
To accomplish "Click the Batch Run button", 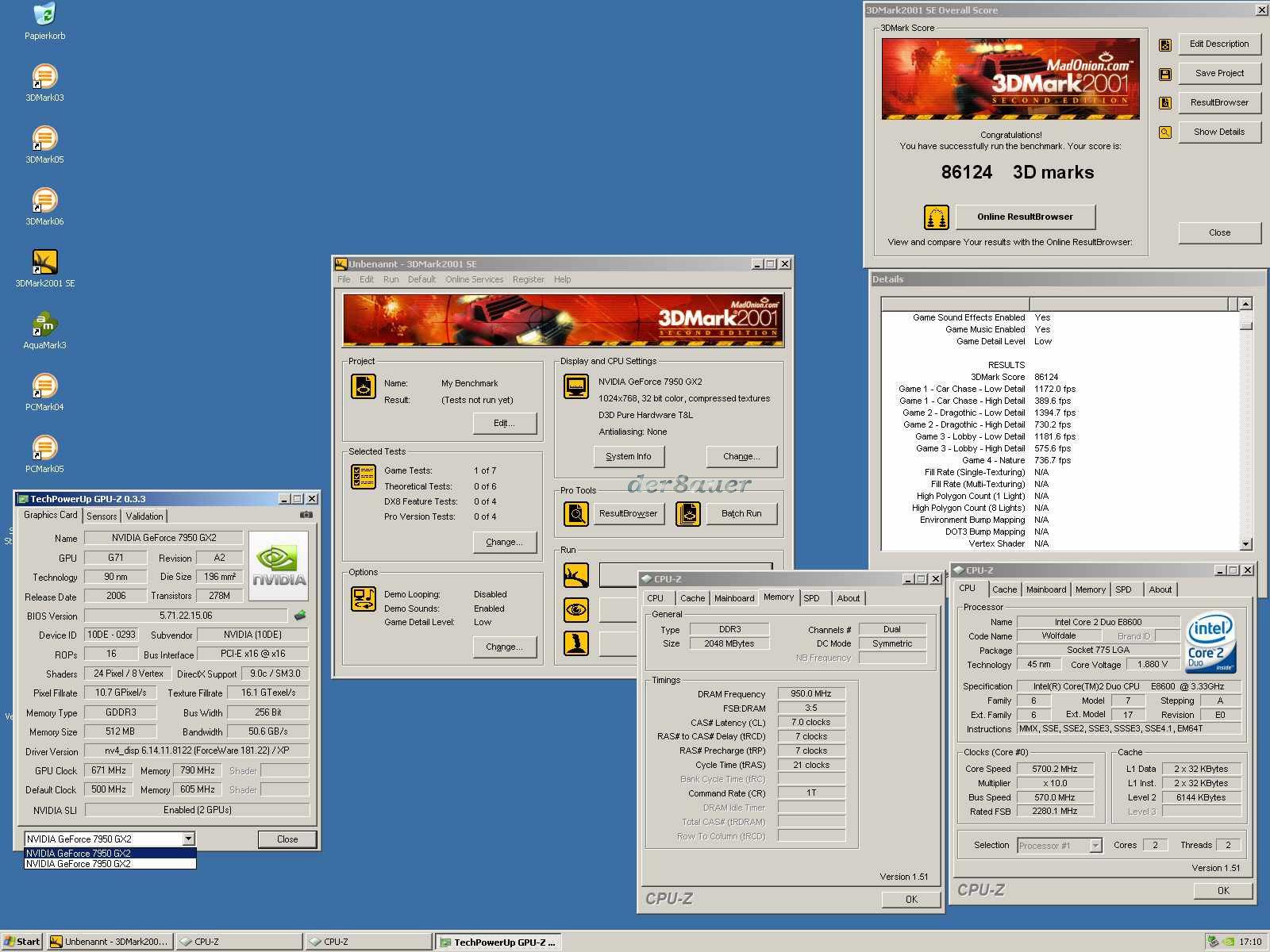I will (x=741, y=513).
